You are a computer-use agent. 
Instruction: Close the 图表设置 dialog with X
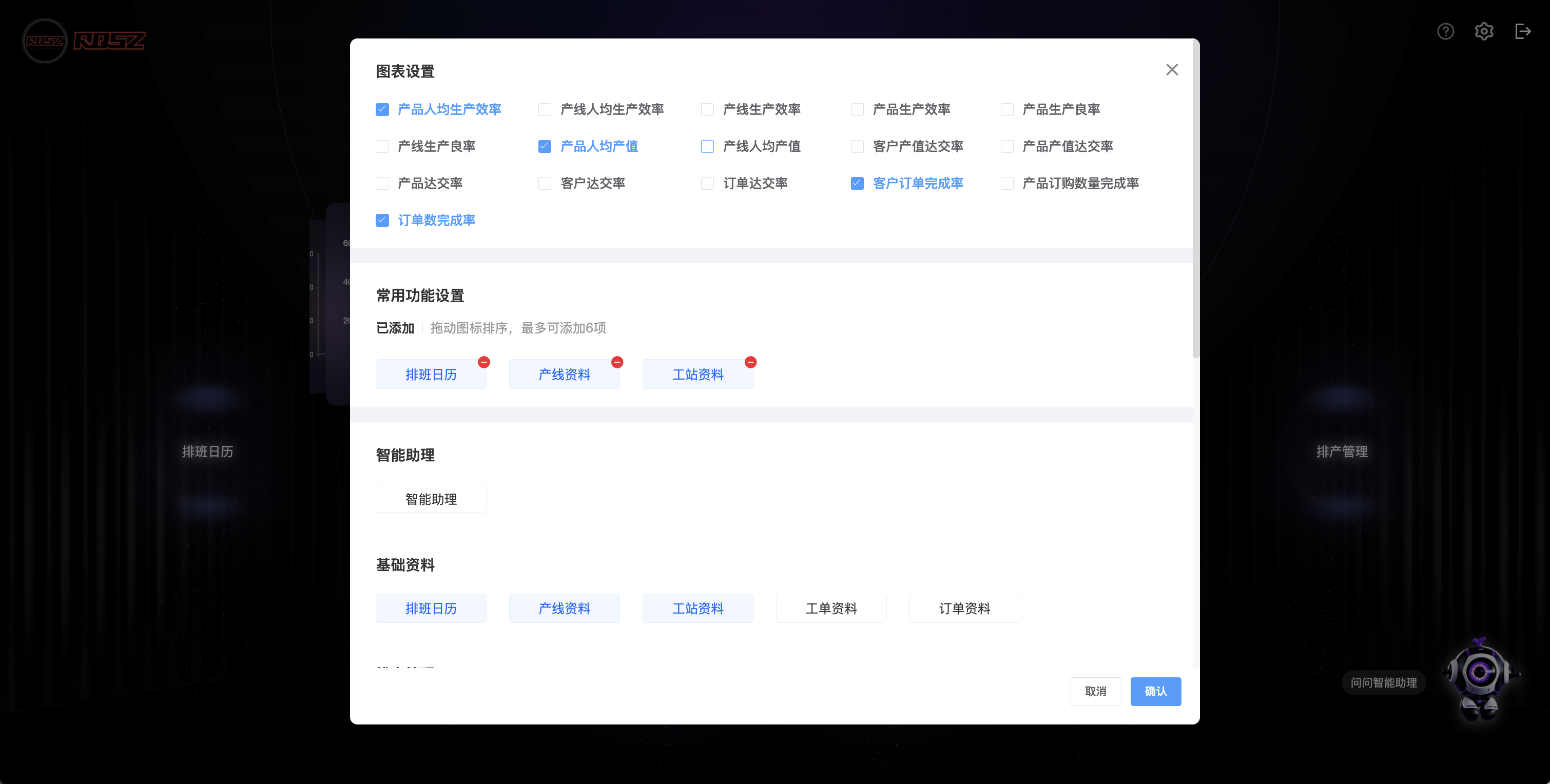1172,70
